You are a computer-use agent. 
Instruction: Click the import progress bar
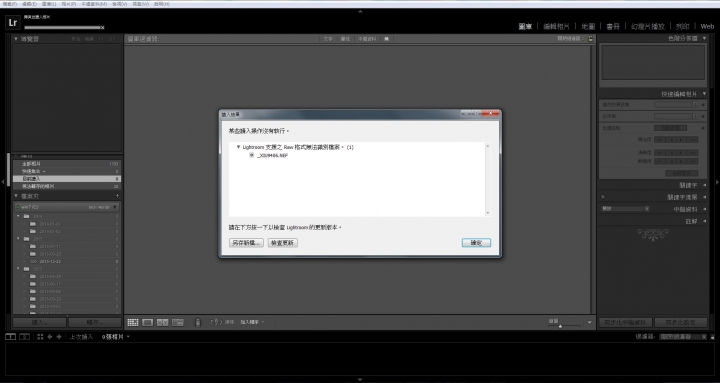click(63, 28)
